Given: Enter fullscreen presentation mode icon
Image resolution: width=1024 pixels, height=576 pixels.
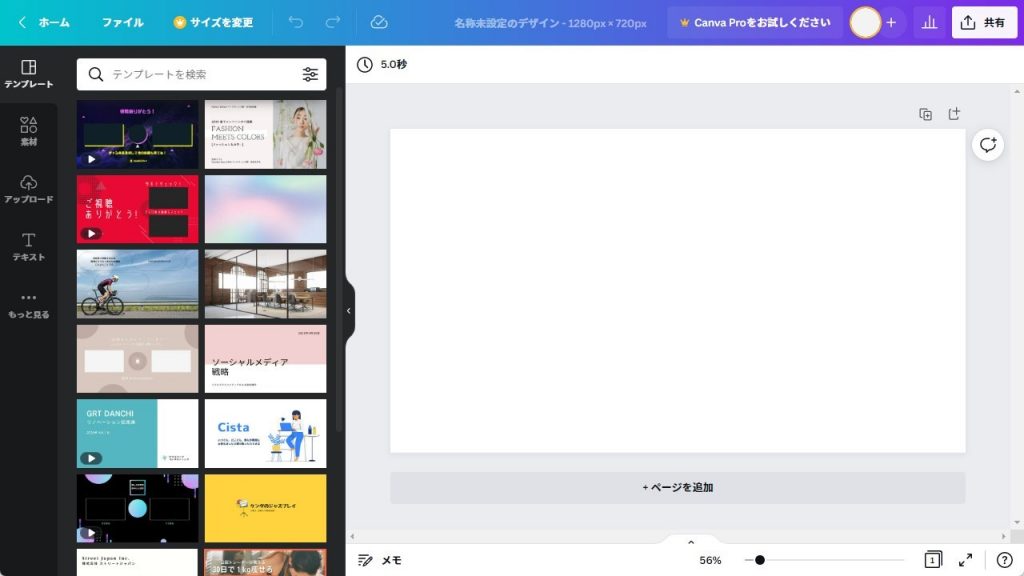Looking at the screenshot, I should pos(965,560).
